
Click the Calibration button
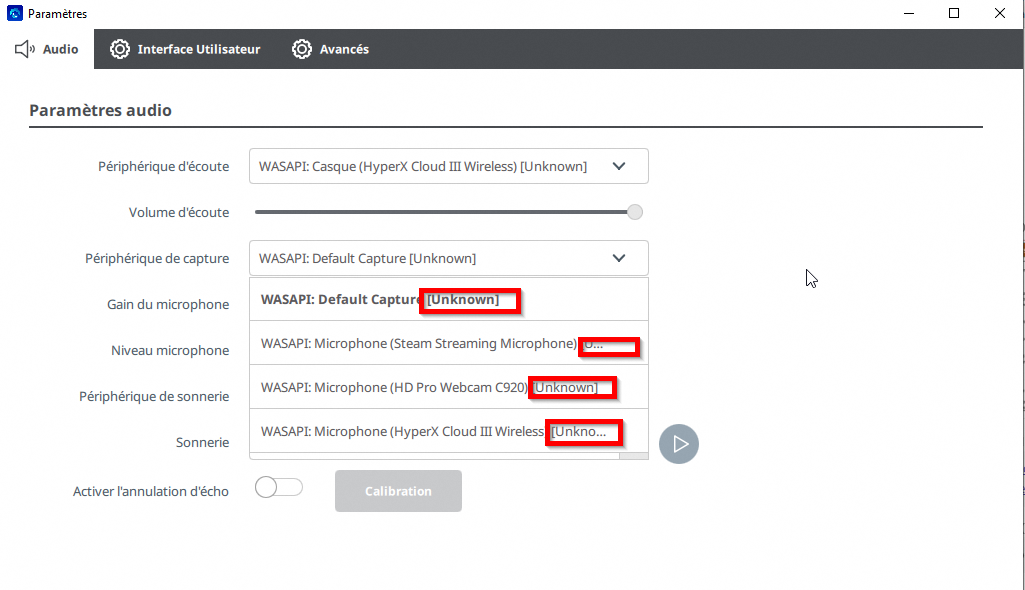click(398, 491)
